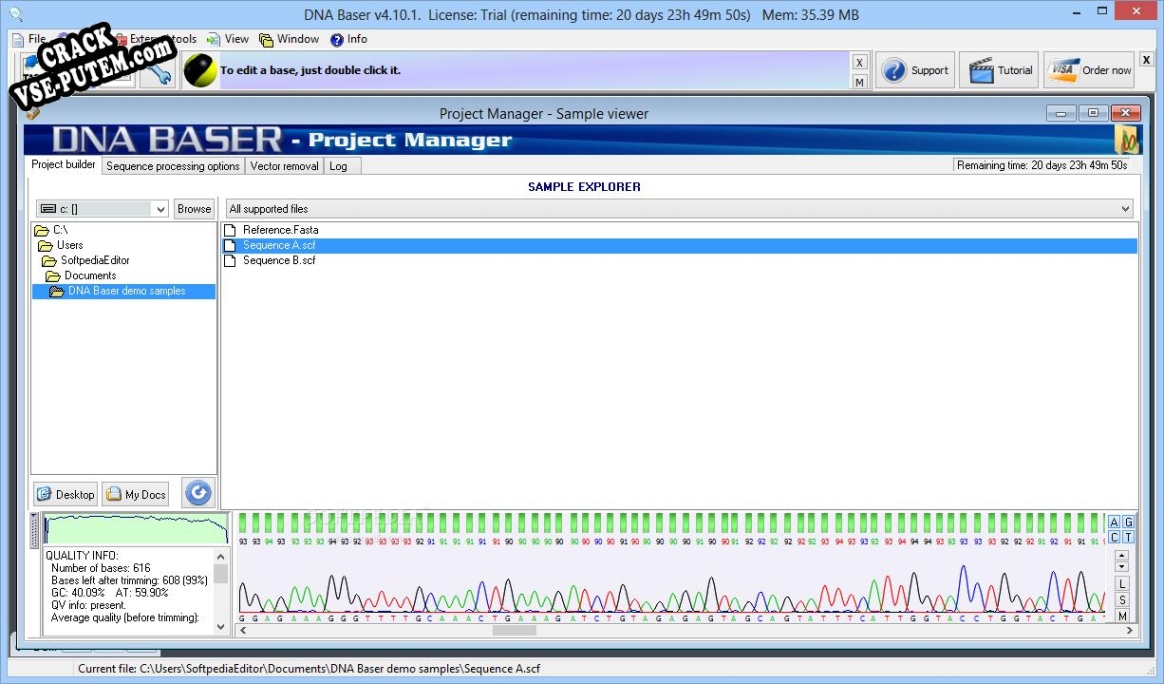Open the Tutorial clapperboard button
This screenshot has width=1164, height=684.
click(1000, 71)
